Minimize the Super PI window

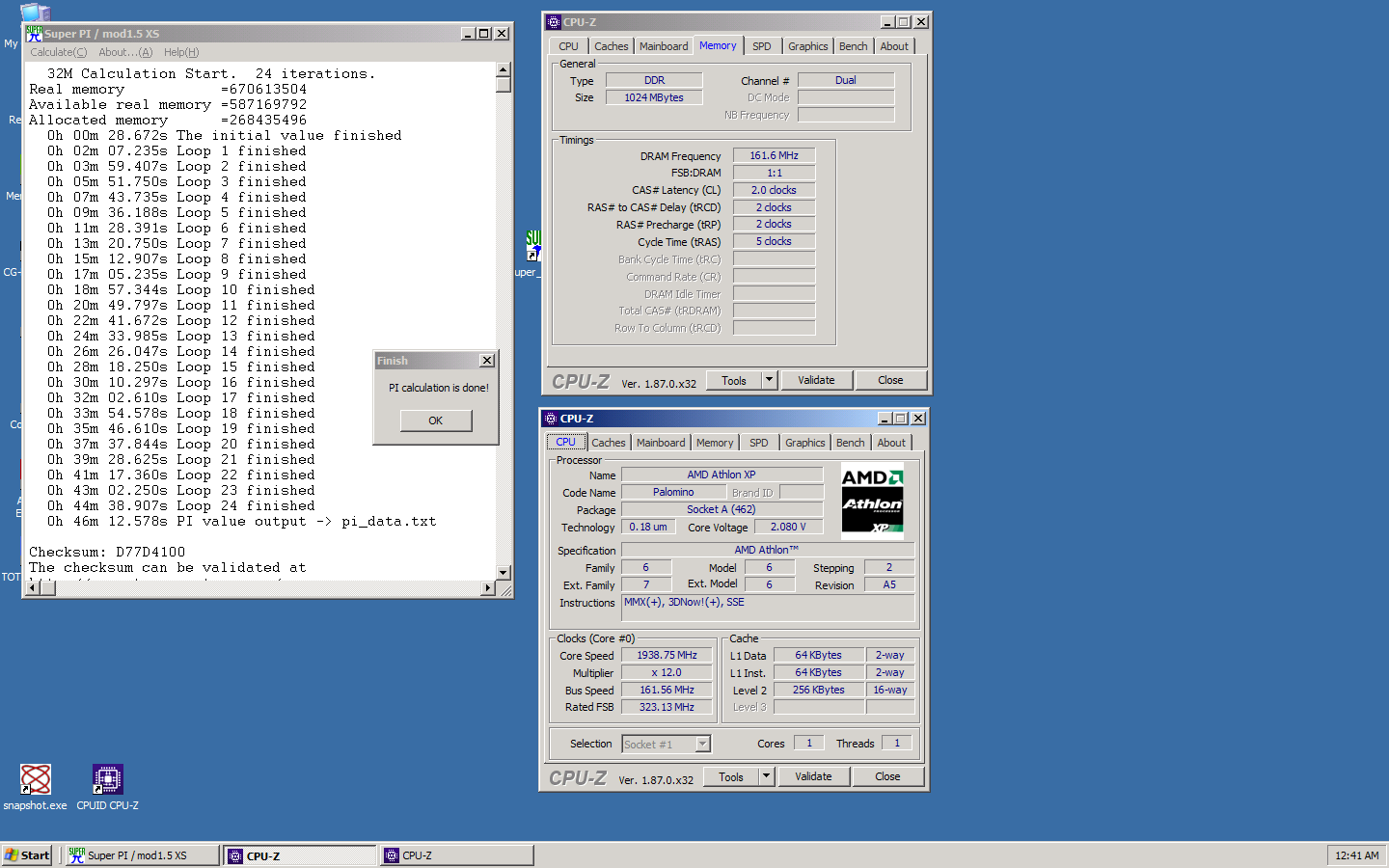tap(468, 34)
